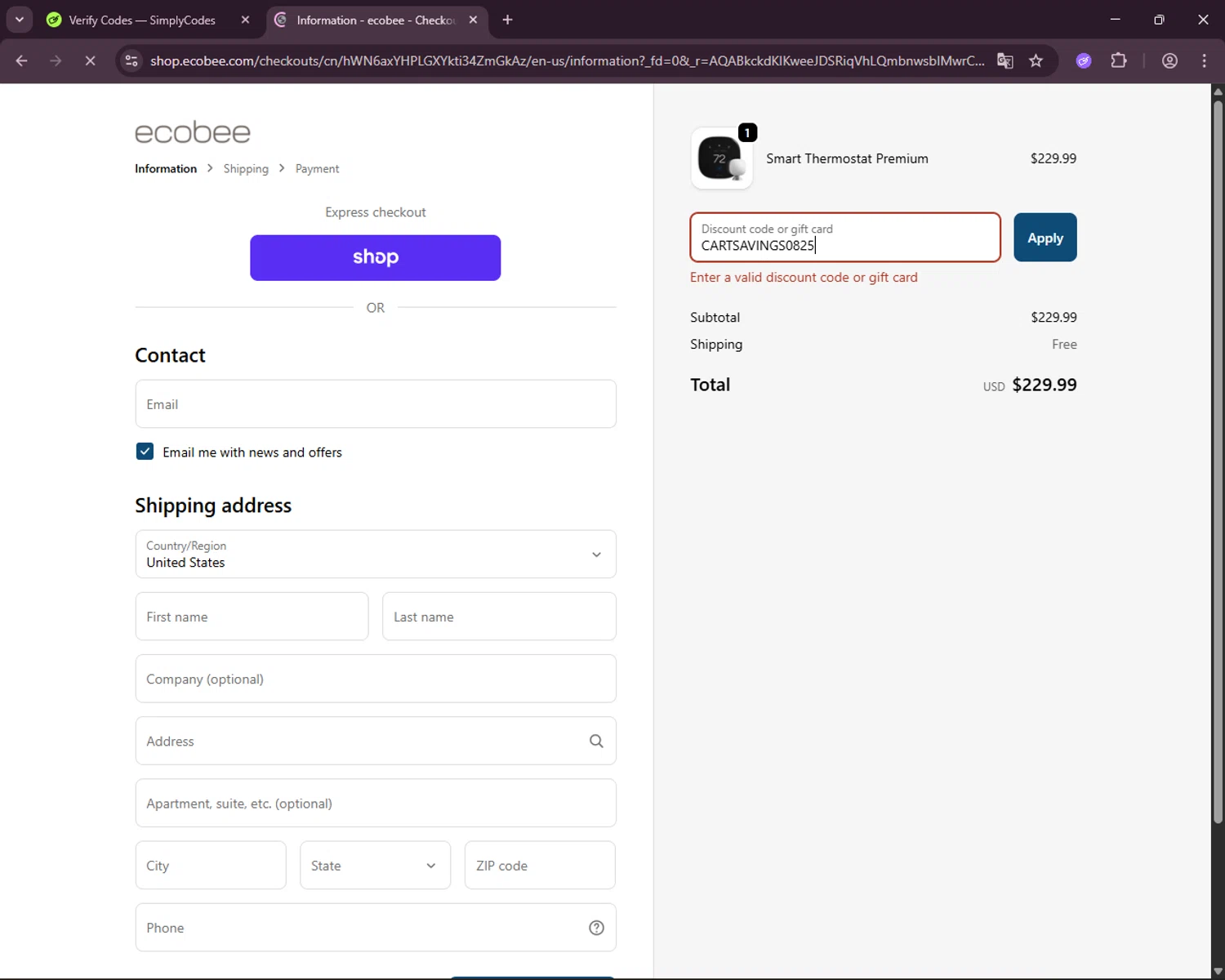Click the City field
The height and width of the screenshot is (980, 1225).
click(211, 866)
